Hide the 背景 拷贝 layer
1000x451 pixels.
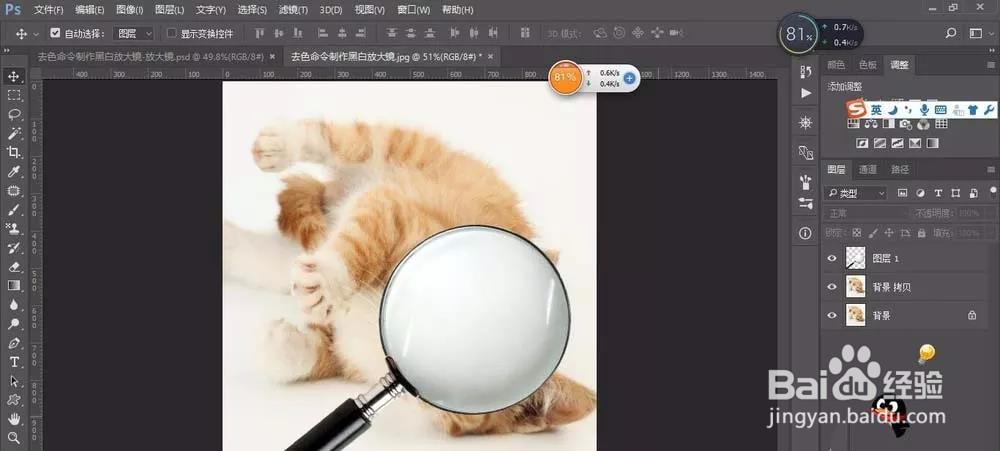pos(832,287)
